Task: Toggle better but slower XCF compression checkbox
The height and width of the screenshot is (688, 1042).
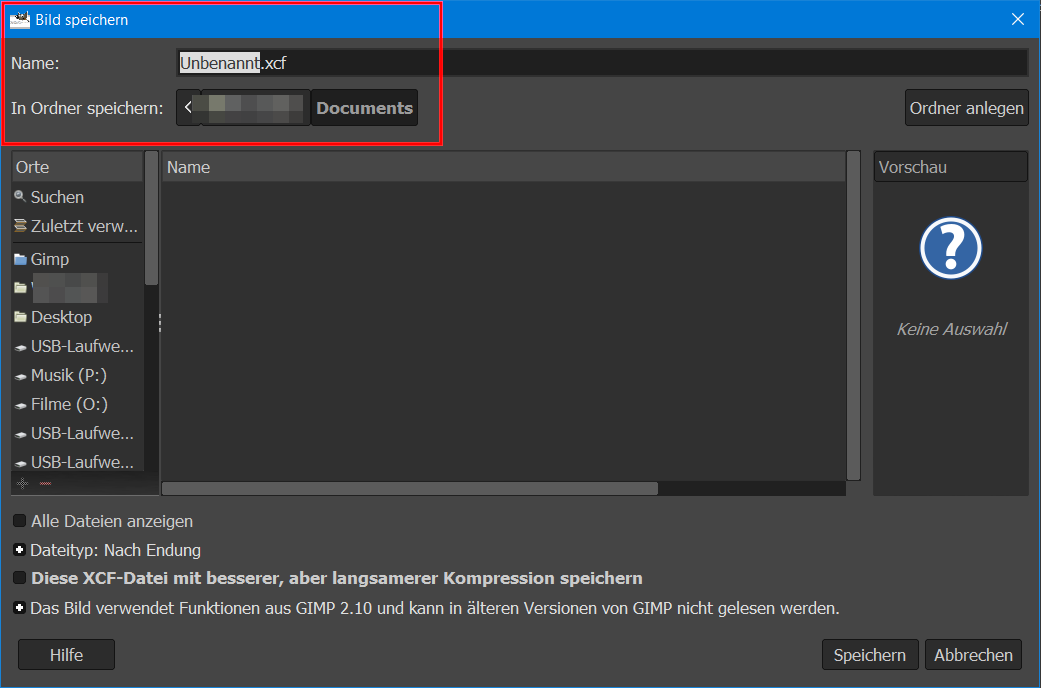Action: pyautogui.click(x=20, y=578)
